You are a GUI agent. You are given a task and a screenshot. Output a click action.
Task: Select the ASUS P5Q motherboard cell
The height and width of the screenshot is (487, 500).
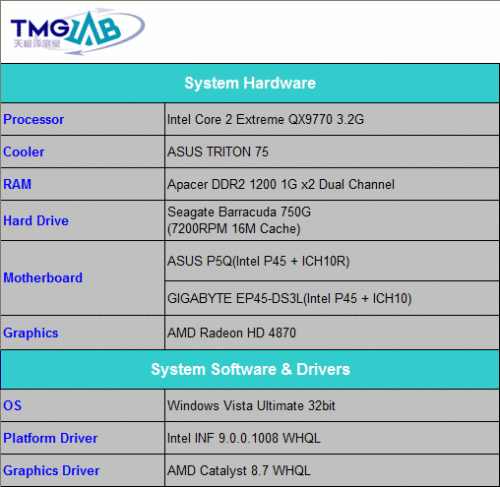click(332, 261)
